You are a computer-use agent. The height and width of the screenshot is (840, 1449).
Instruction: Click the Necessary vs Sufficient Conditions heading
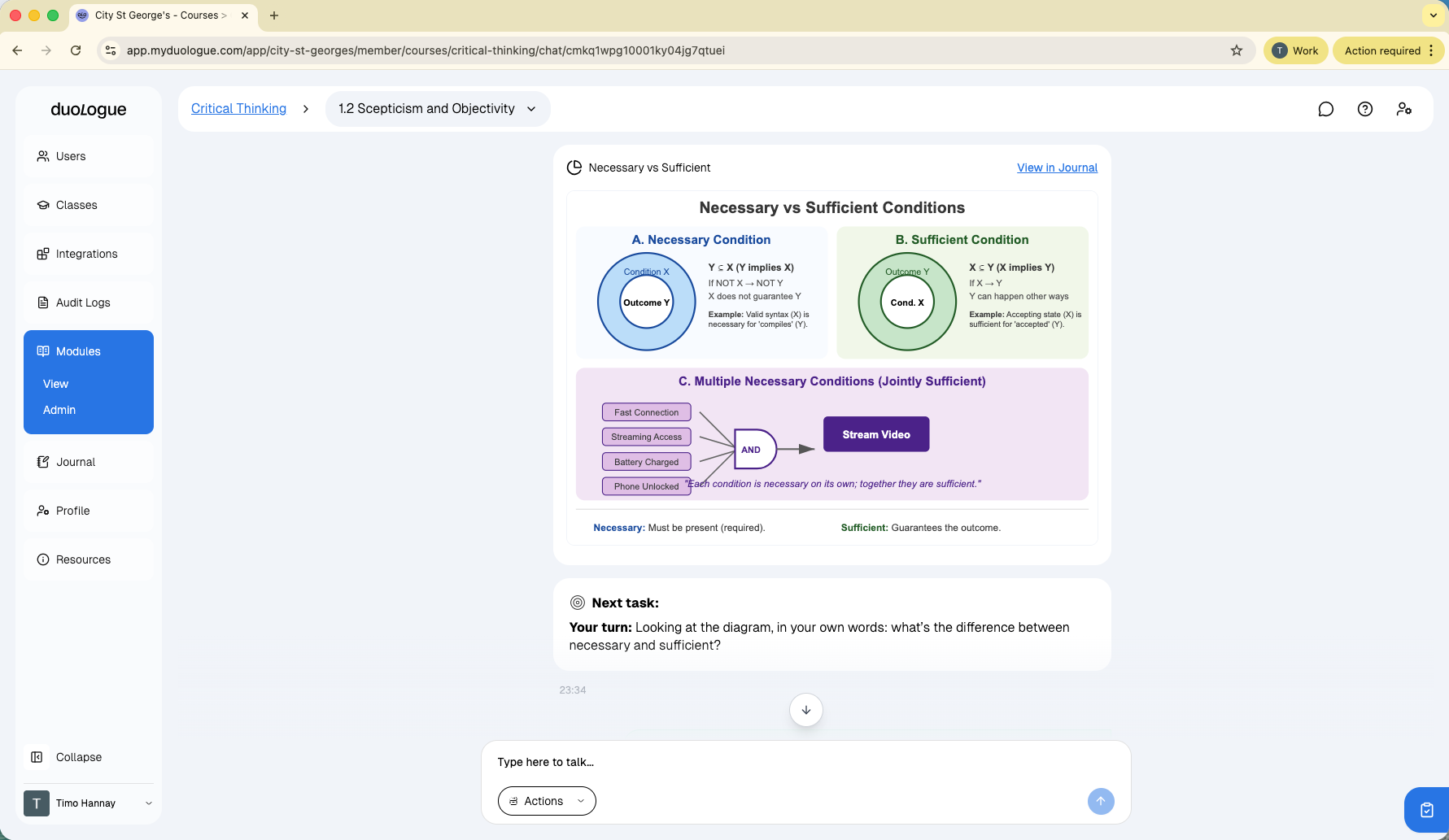point(832,207)
